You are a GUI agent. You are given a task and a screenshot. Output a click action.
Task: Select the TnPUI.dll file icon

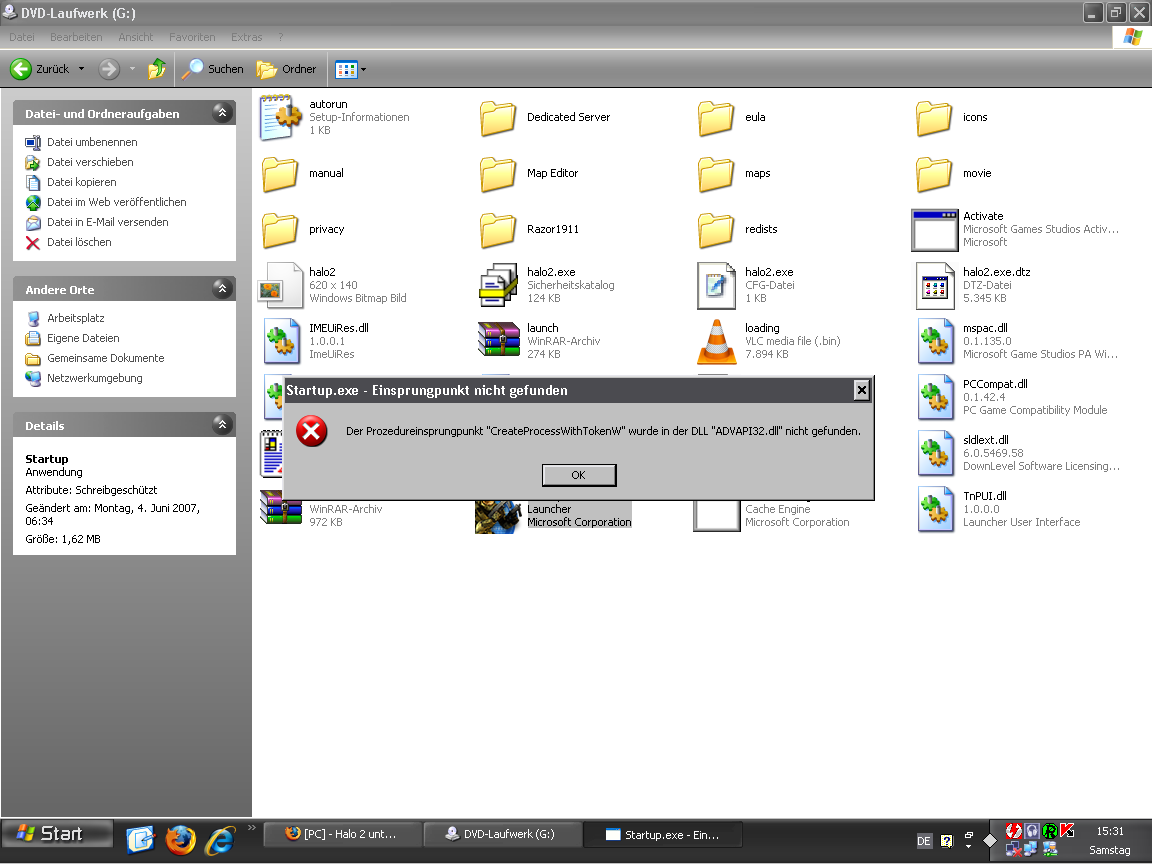[x=935, y=508]
